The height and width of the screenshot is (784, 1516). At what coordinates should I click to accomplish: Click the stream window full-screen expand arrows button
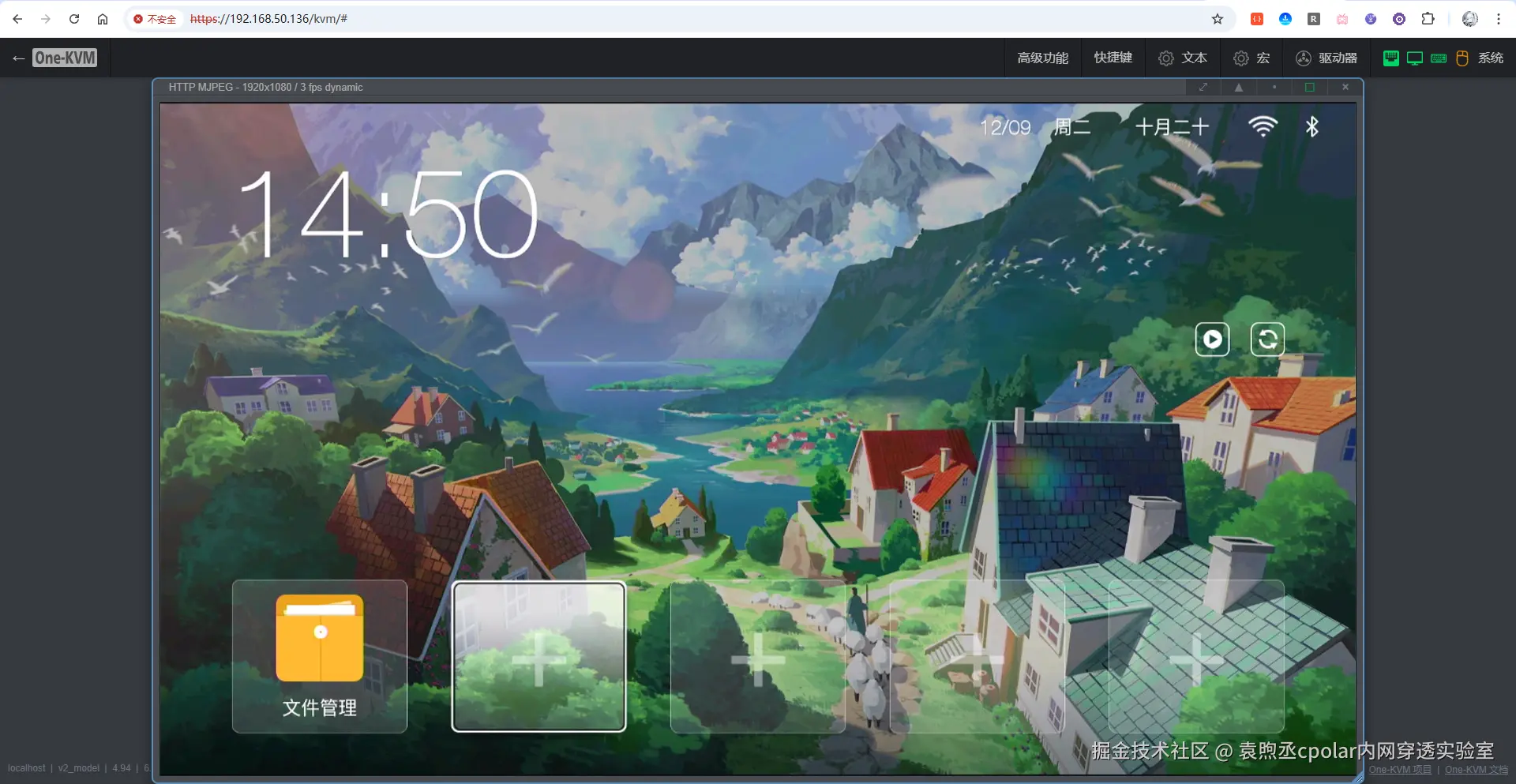(x=1203, y=87)
